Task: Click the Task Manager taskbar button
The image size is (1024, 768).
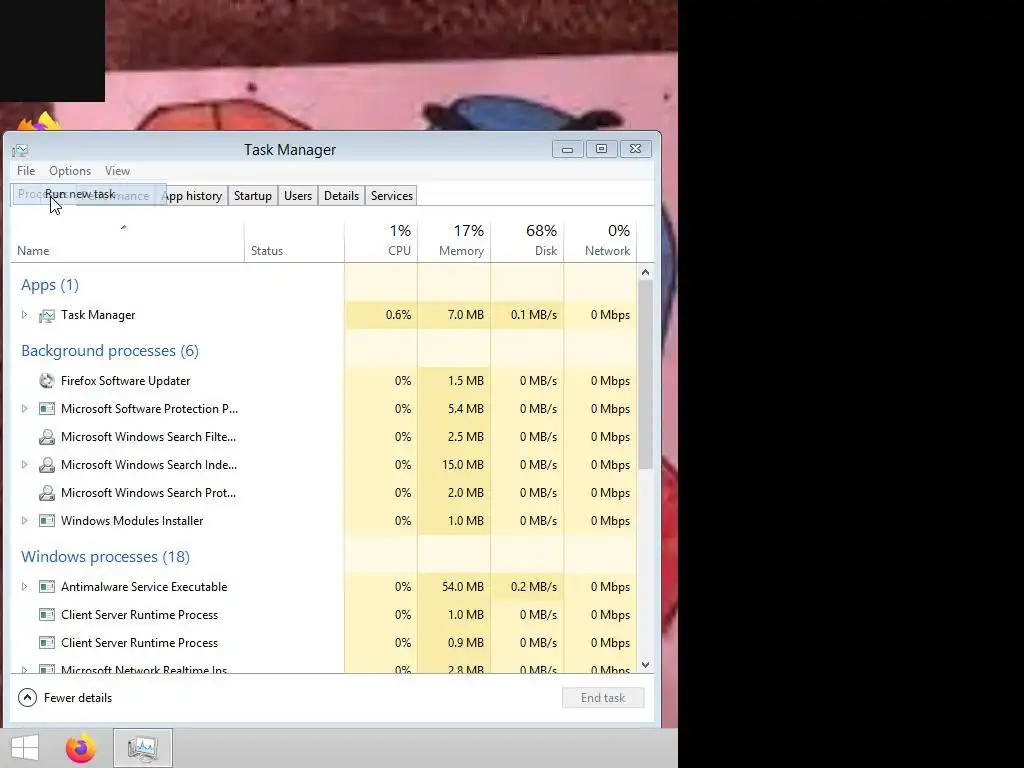Action: pyautogui.click(x=143, y=748)
